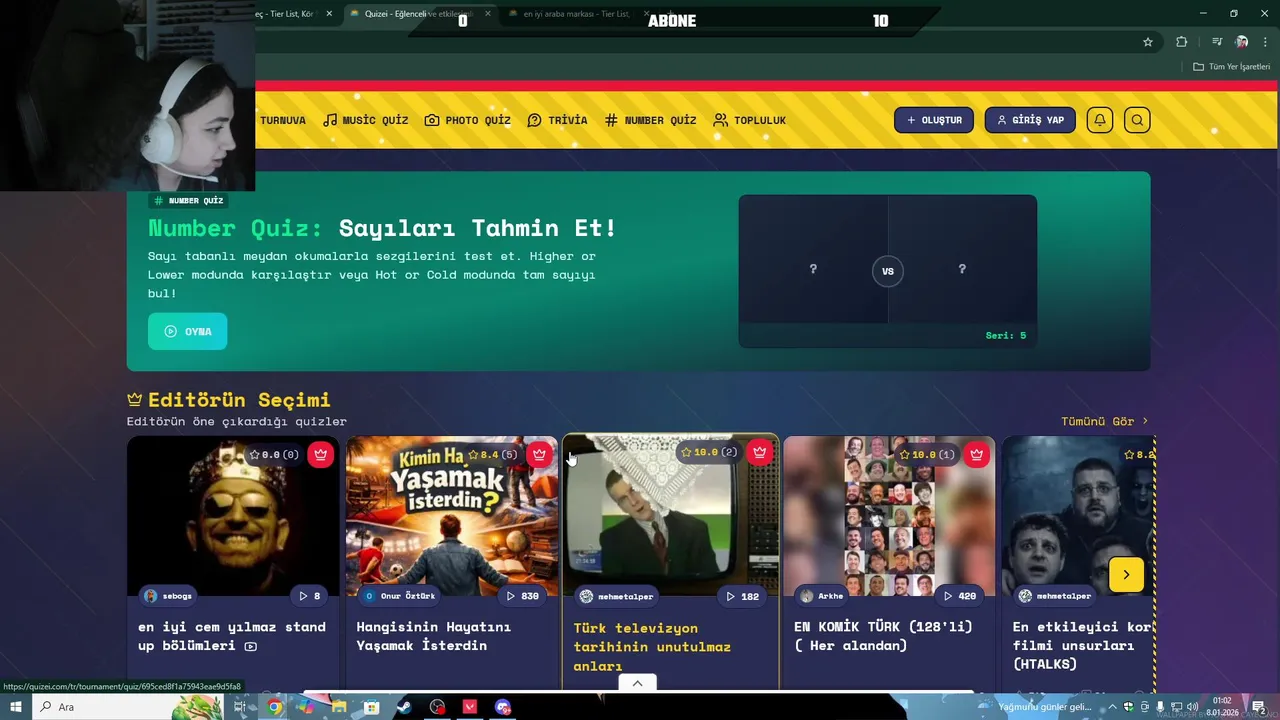
Task: Open Chrome media control icon
Action: (x=1217, y=42)
